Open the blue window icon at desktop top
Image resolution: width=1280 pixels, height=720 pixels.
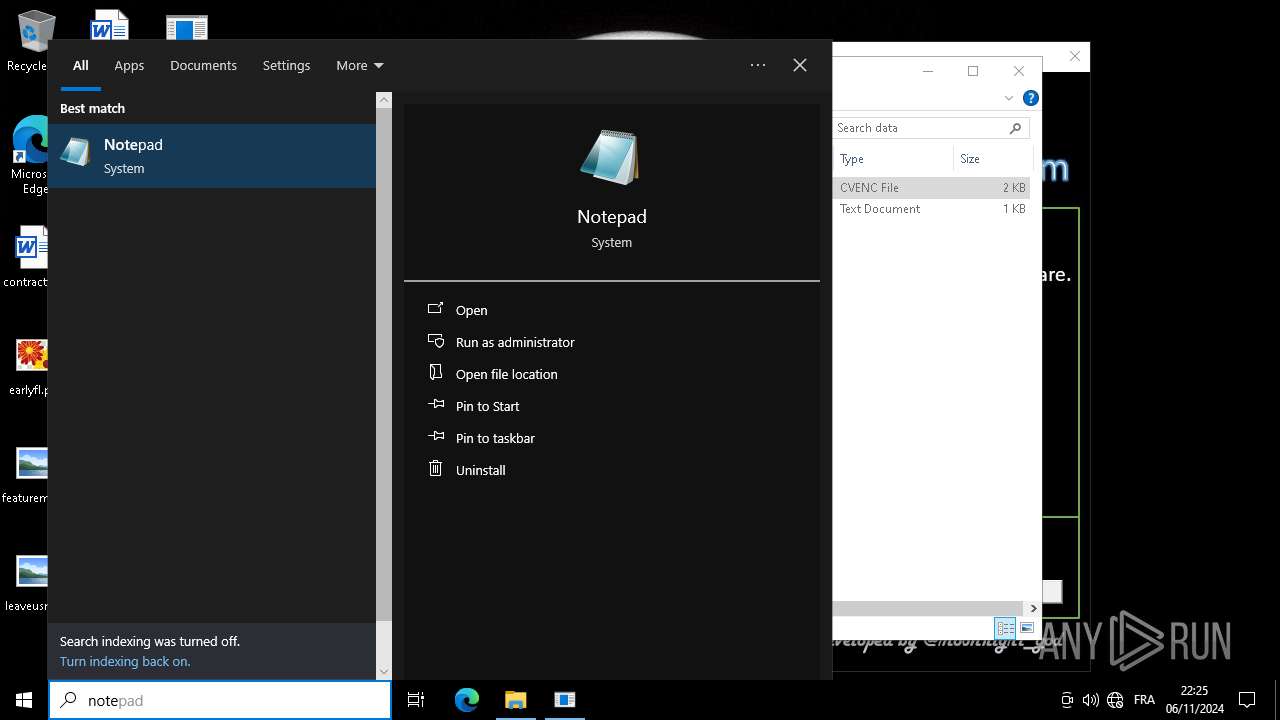click(187, 27)
